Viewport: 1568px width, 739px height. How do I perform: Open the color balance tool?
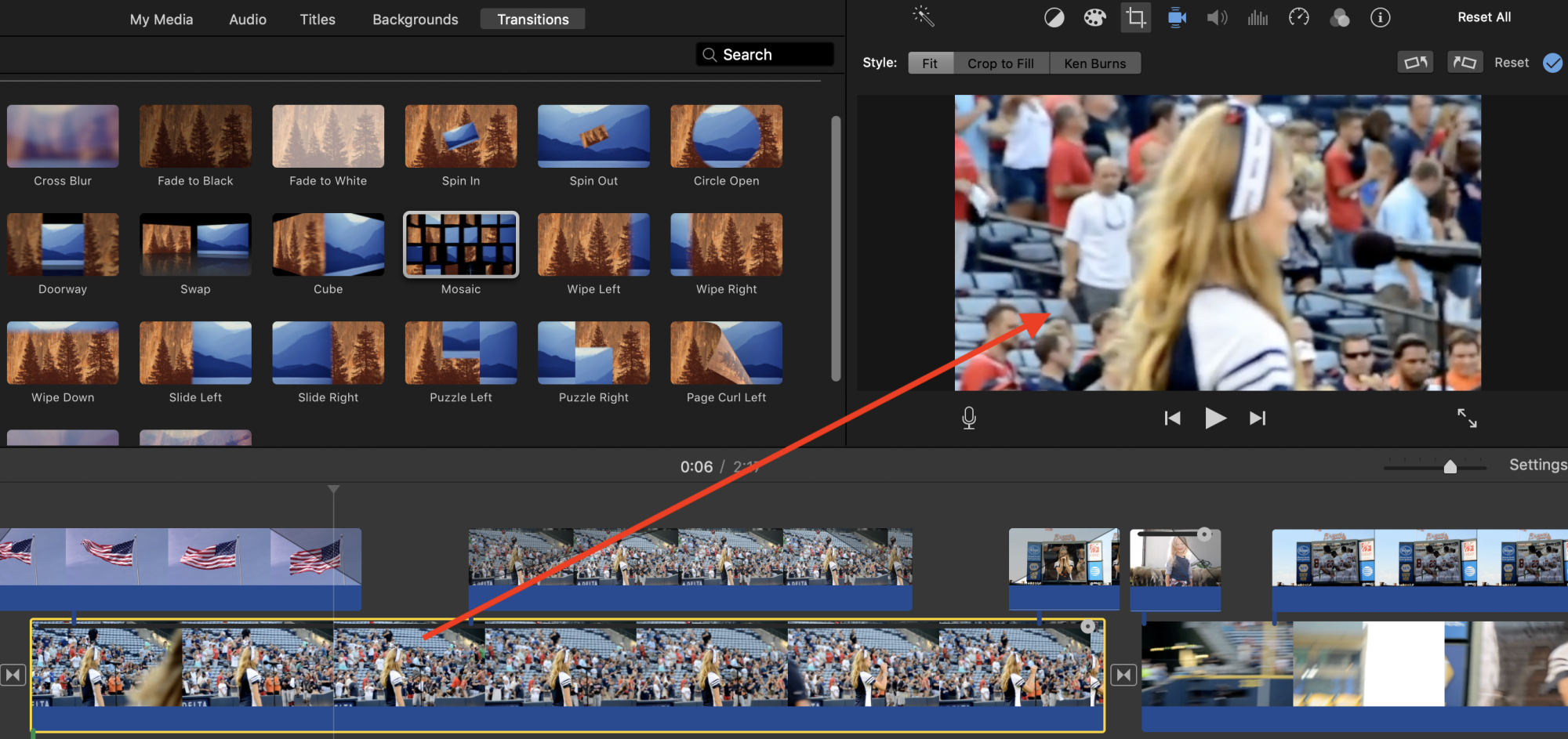point(1054,17)
